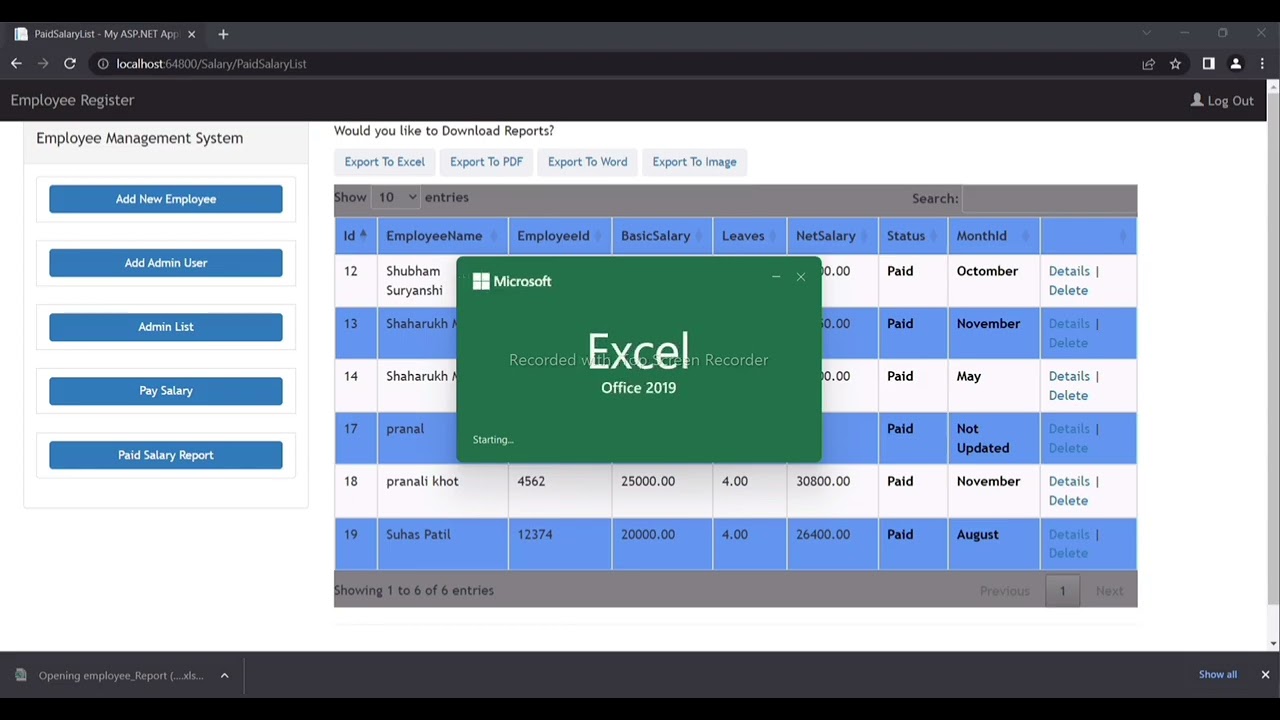Click the browser back arrow
Image resolution: width=1280 pixels, height=720 pixels.
coord(16,63)
